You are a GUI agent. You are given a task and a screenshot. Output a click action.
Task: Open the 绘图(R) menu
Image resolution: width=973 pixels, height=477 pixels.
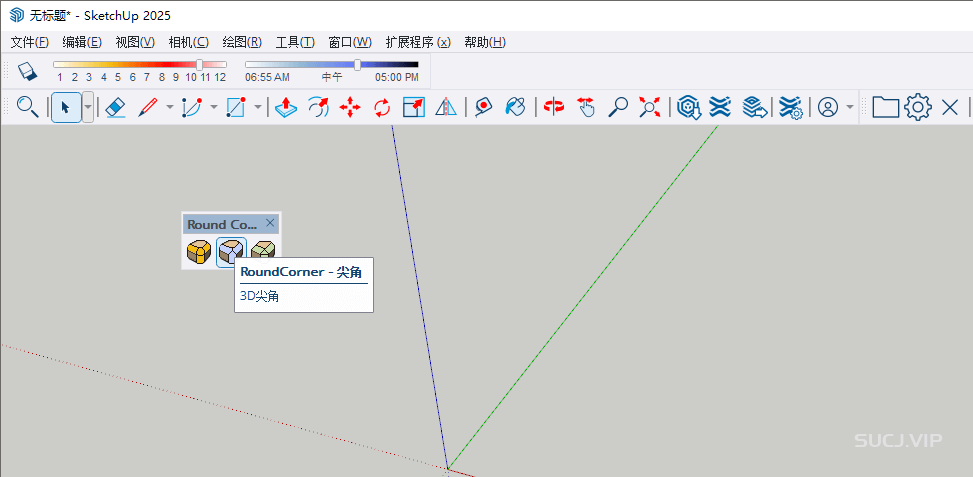pyautogui.click(x=242, y=42)
